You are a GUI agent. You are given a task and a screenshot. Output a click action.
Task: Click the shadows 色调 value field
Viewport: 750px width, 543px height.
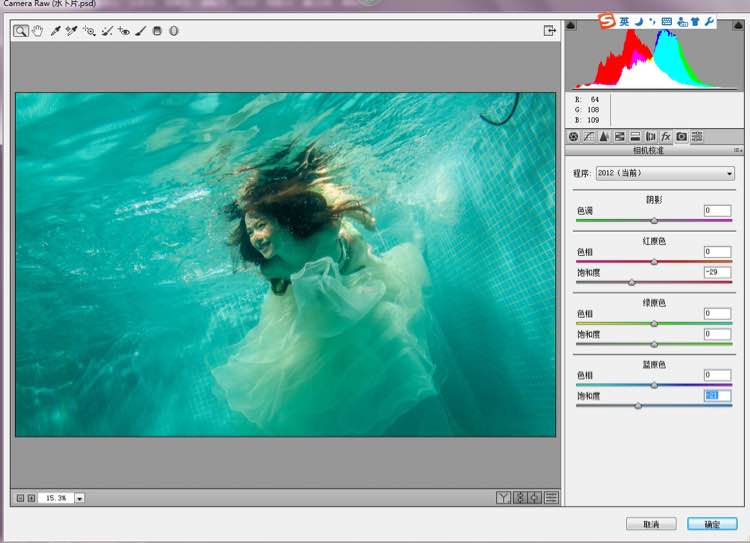[x=717, y=211]
